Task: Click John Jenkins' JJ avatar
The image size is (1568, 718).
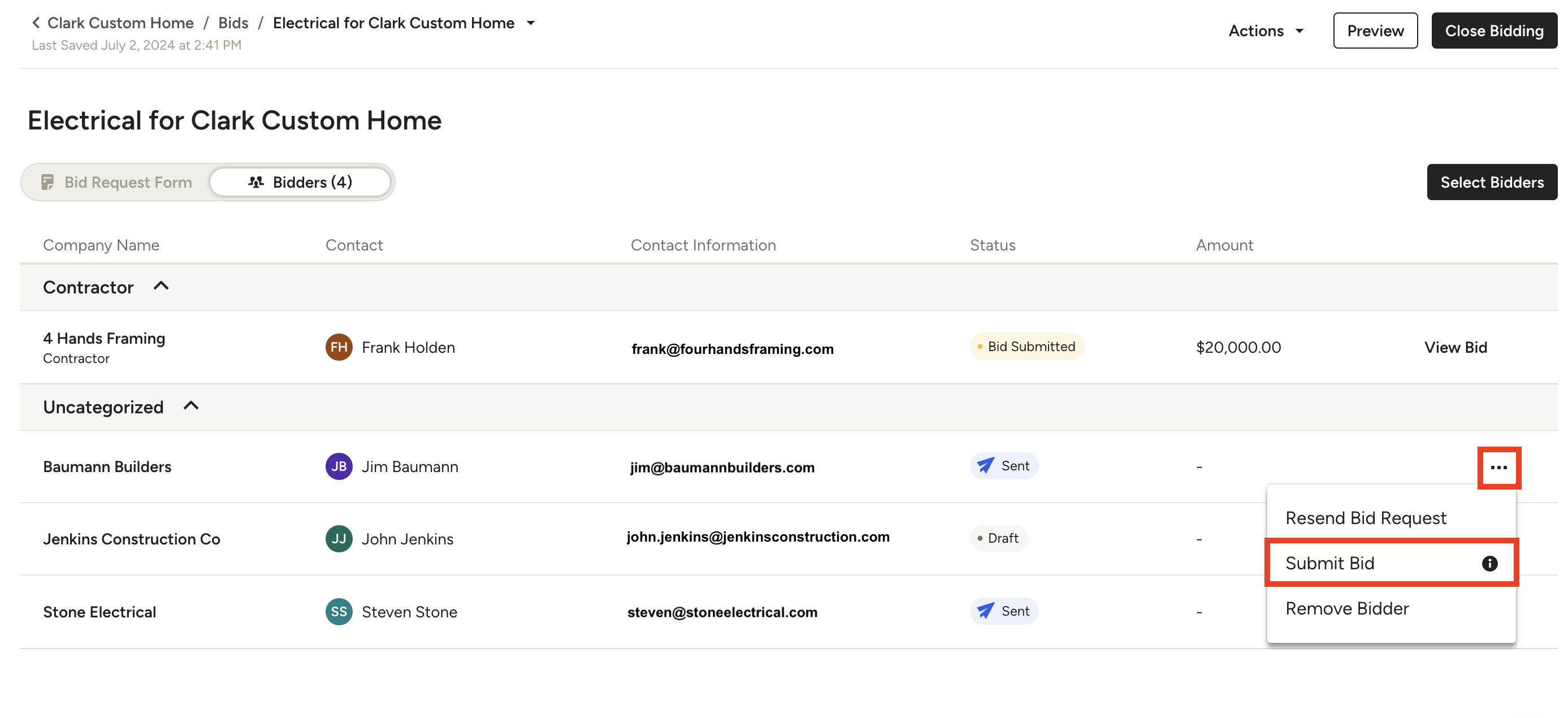Action: point(339,539)
